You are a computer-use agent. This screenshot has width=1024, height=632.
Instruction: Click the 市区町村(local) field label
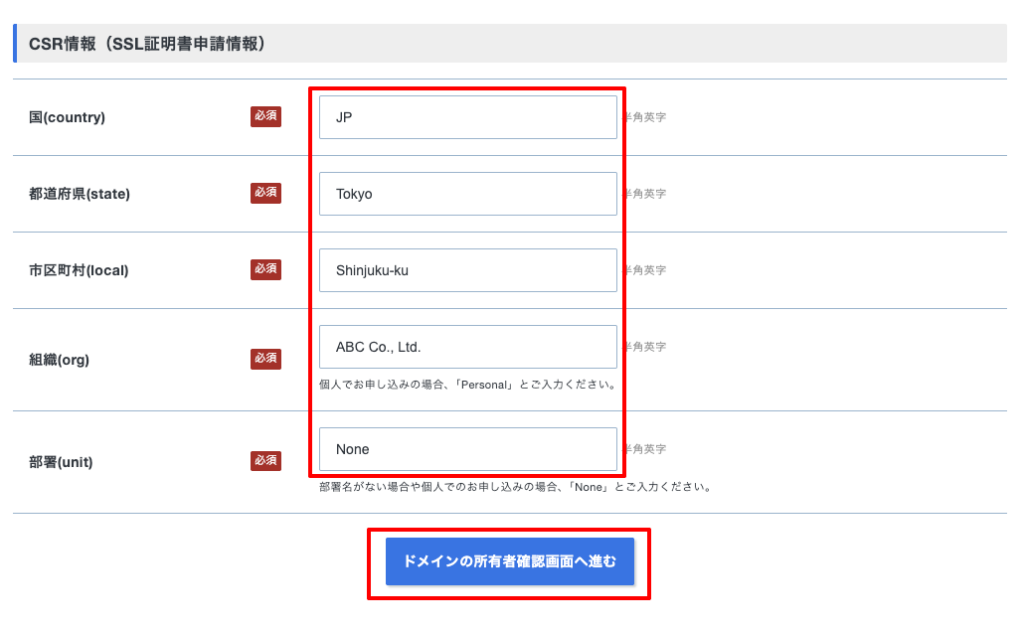point(78,270)
